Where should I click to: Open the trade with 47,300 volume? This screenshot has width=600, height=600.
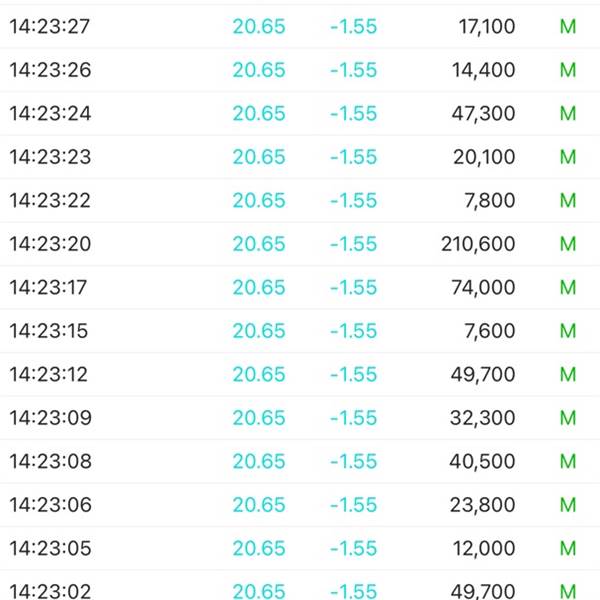click(300, 113)
